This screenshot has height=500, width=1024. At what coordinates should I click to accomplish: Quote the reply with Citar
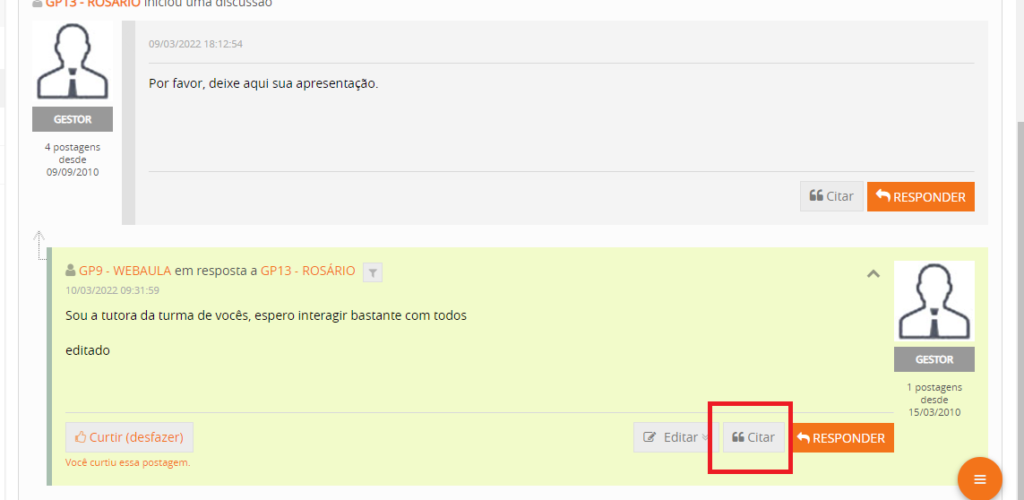[754, 438]
